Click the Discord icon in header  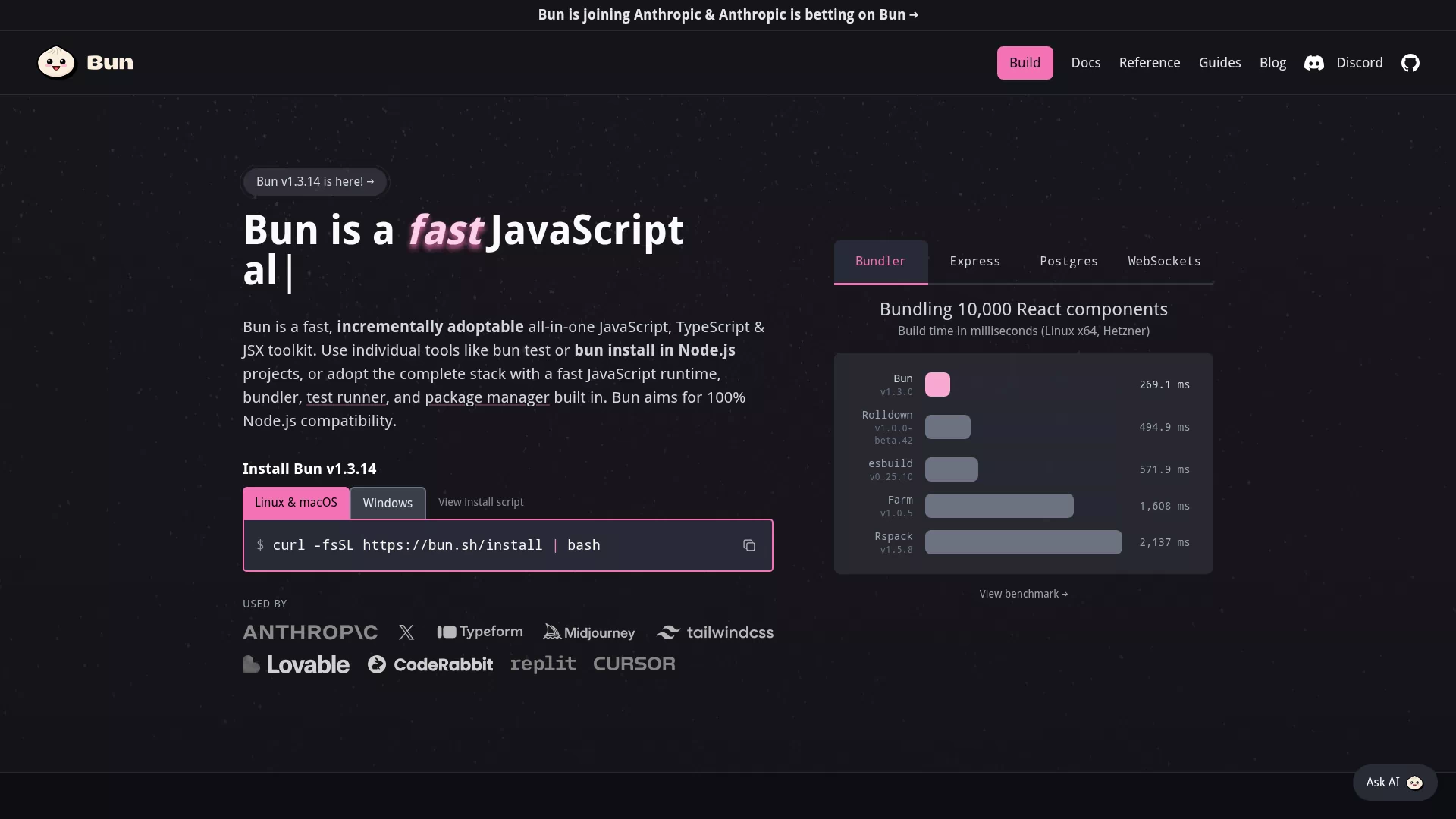(x=1314, y=63)
